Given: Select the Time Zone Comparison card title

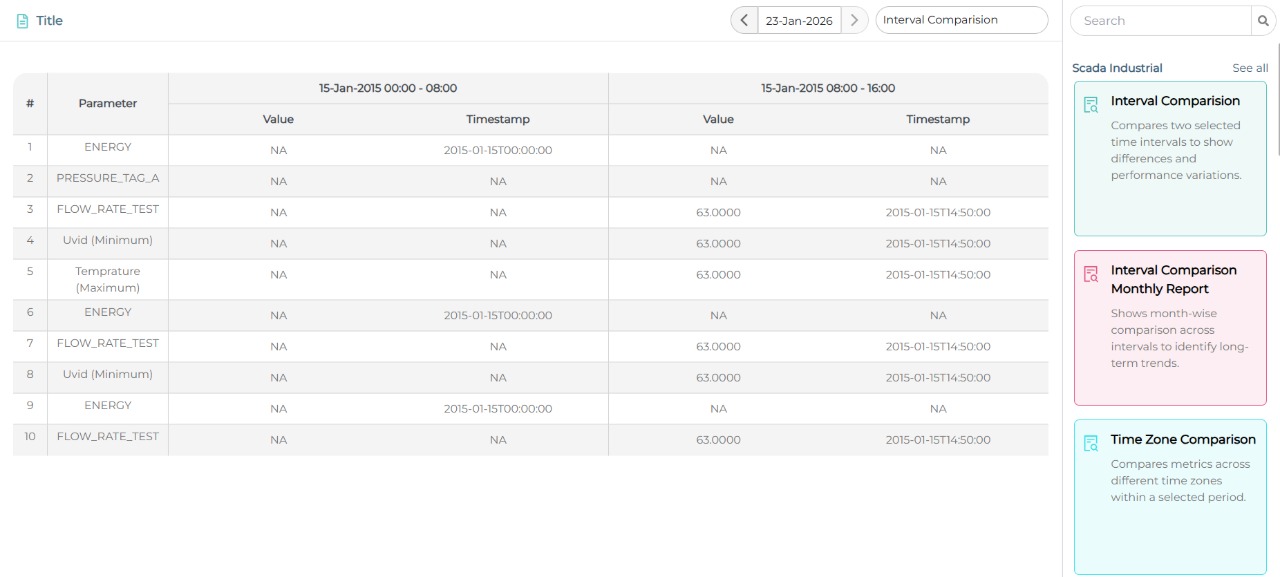Looking at the screenshot, I should pyautogui.click(x=1183, y=440).
